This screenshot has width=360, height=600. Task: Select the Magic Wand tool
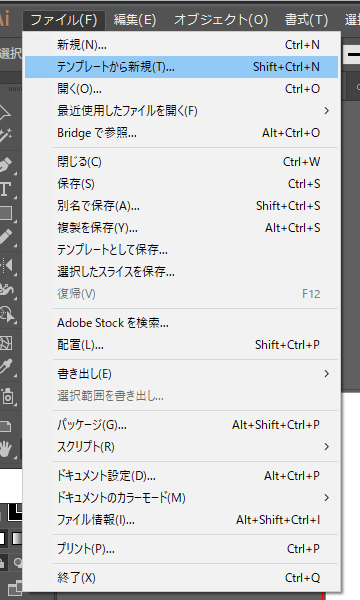point(6,136)
